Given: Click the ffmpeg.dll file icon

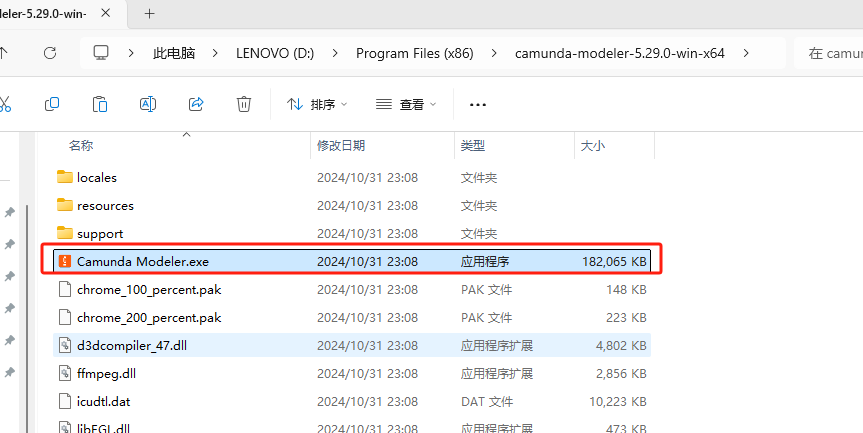Looking at the screenshot, I should [x=65, y=374].
